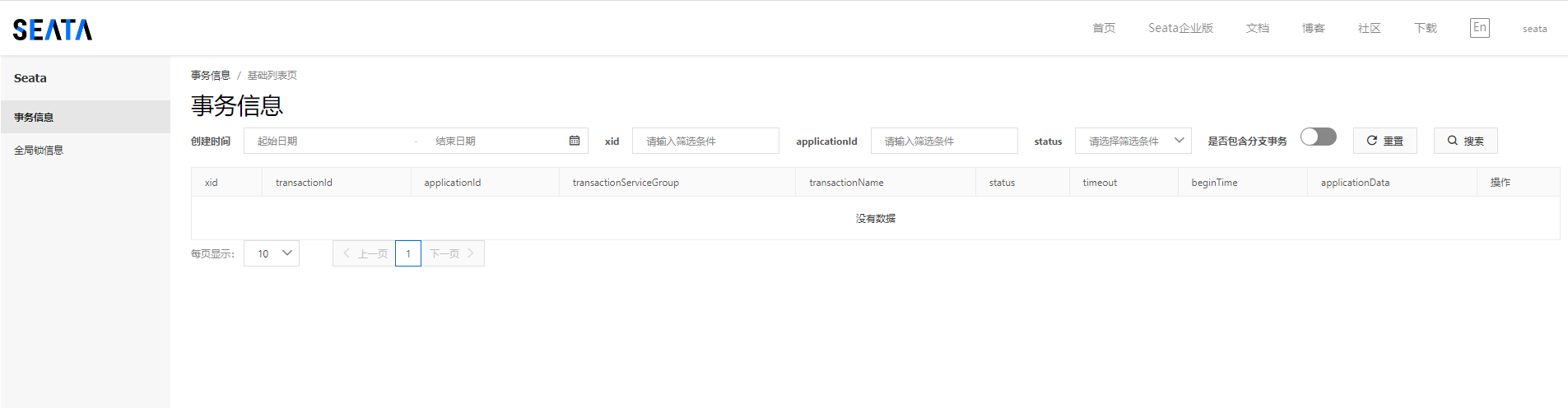The height and width of the screenshot is (408, 1568).
Task: Click the 搜索 search button
Action: tap(1465, 141)
